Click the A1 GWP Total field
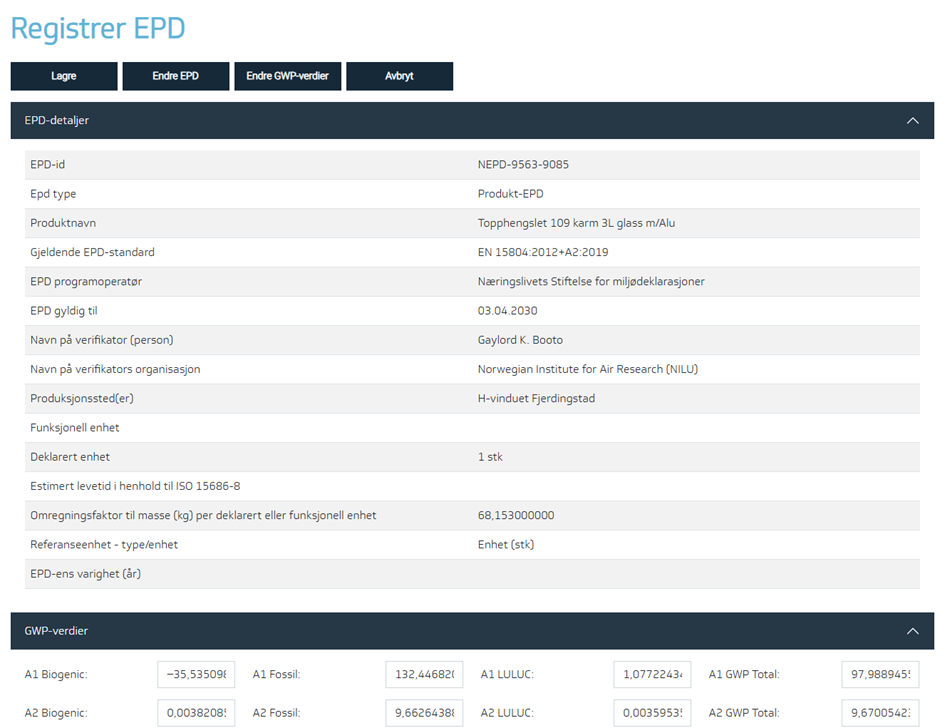Image resolution: width=945 pixels, height=728 pixels. [879, 674]
